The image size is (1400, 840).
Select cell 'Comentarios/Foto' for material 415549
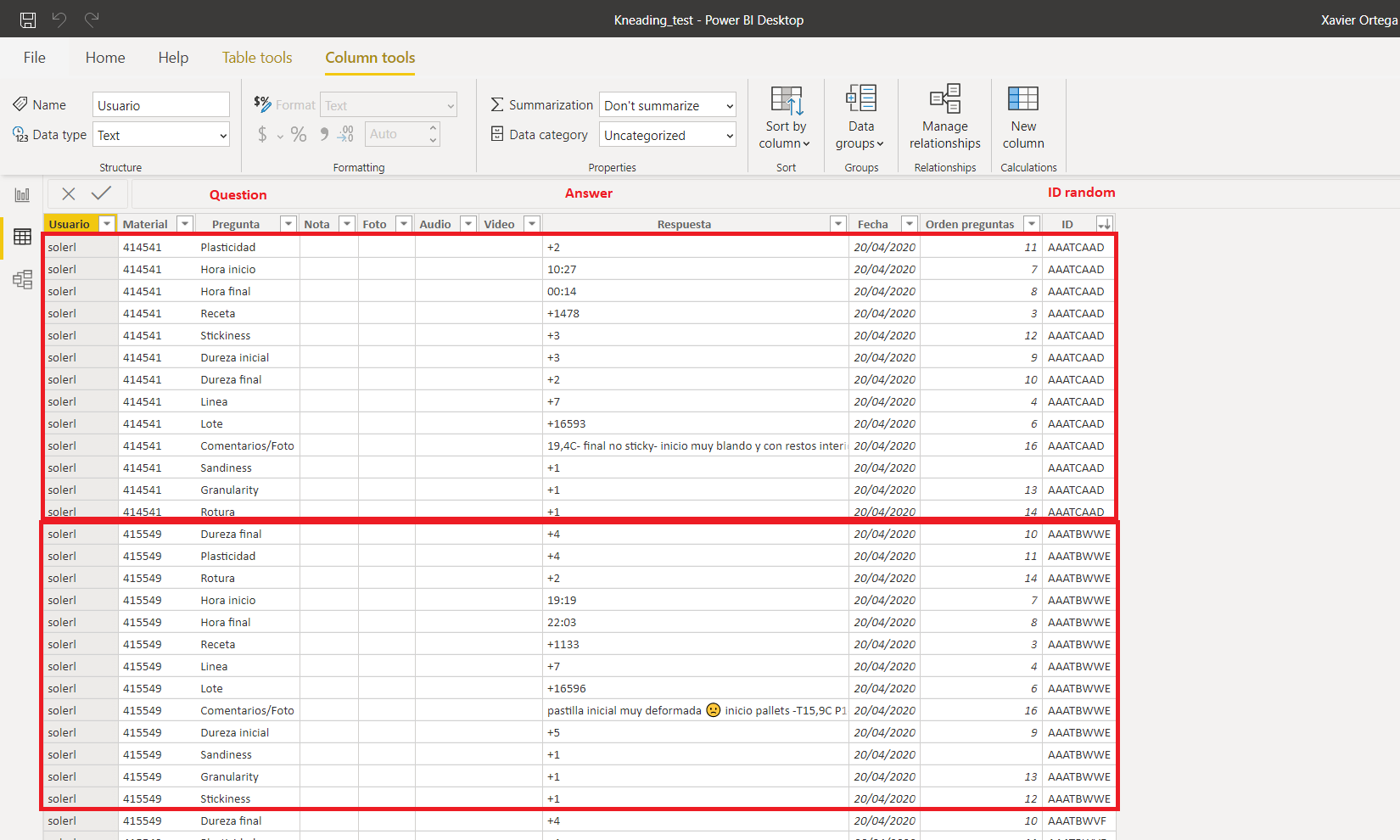coord(249,710)
